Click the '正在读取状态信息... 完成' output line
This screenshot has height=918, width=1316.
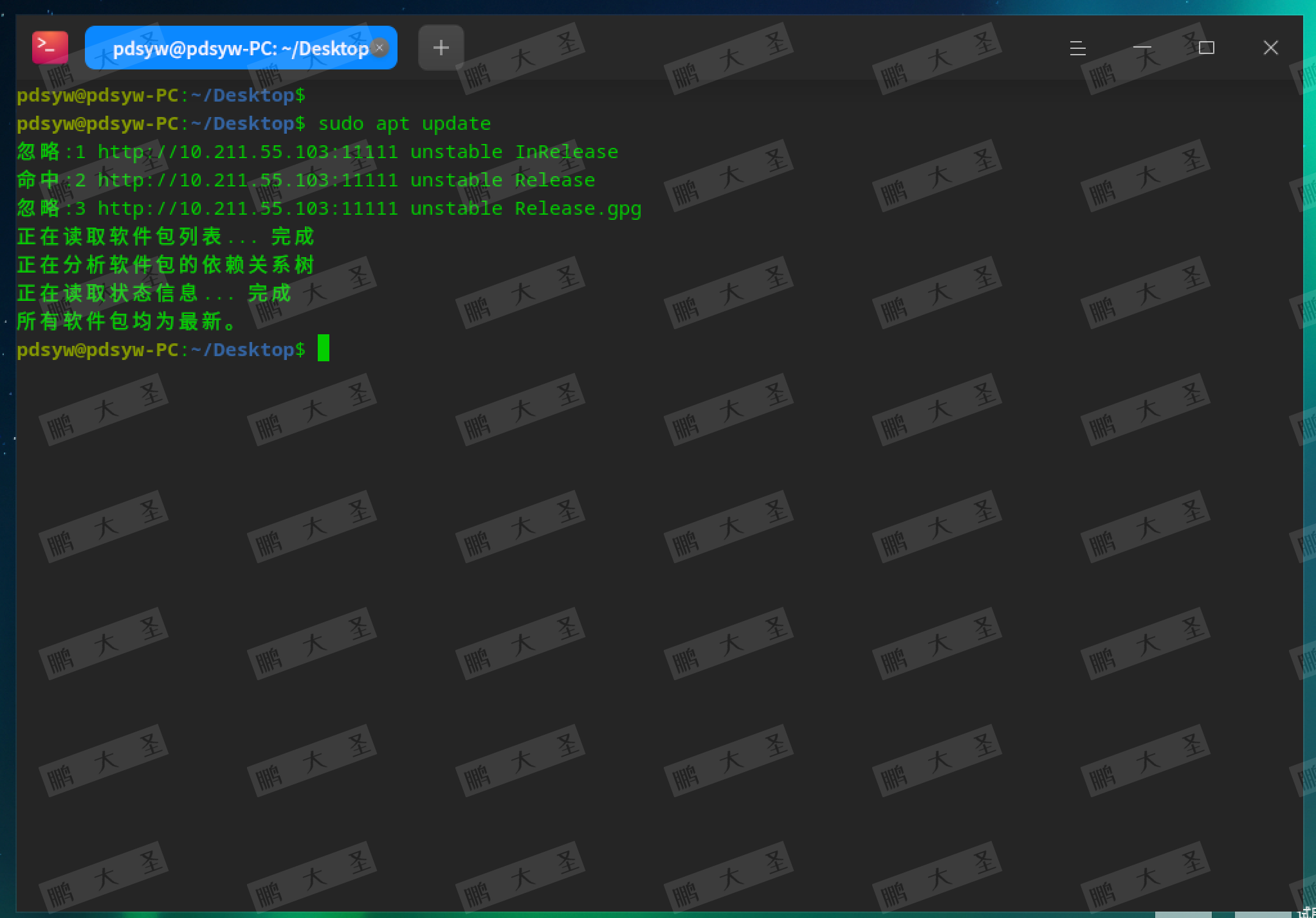pos(154,293)
